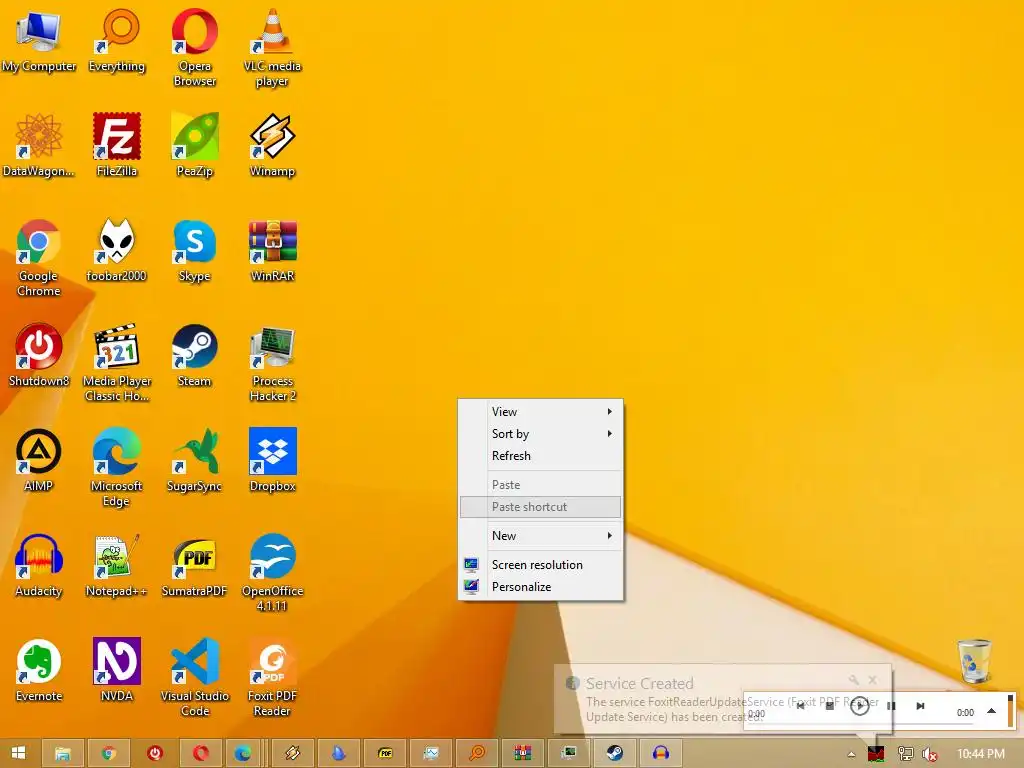
Task: Select the Notepad++ desktop shortcut
Action: pos(116,566)
